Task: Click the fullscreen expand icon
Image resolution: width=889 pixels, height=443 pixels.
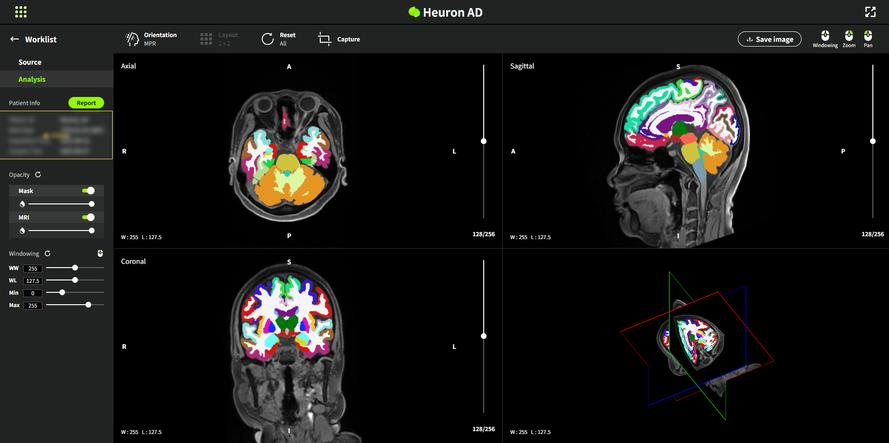Action: [869, 12]
